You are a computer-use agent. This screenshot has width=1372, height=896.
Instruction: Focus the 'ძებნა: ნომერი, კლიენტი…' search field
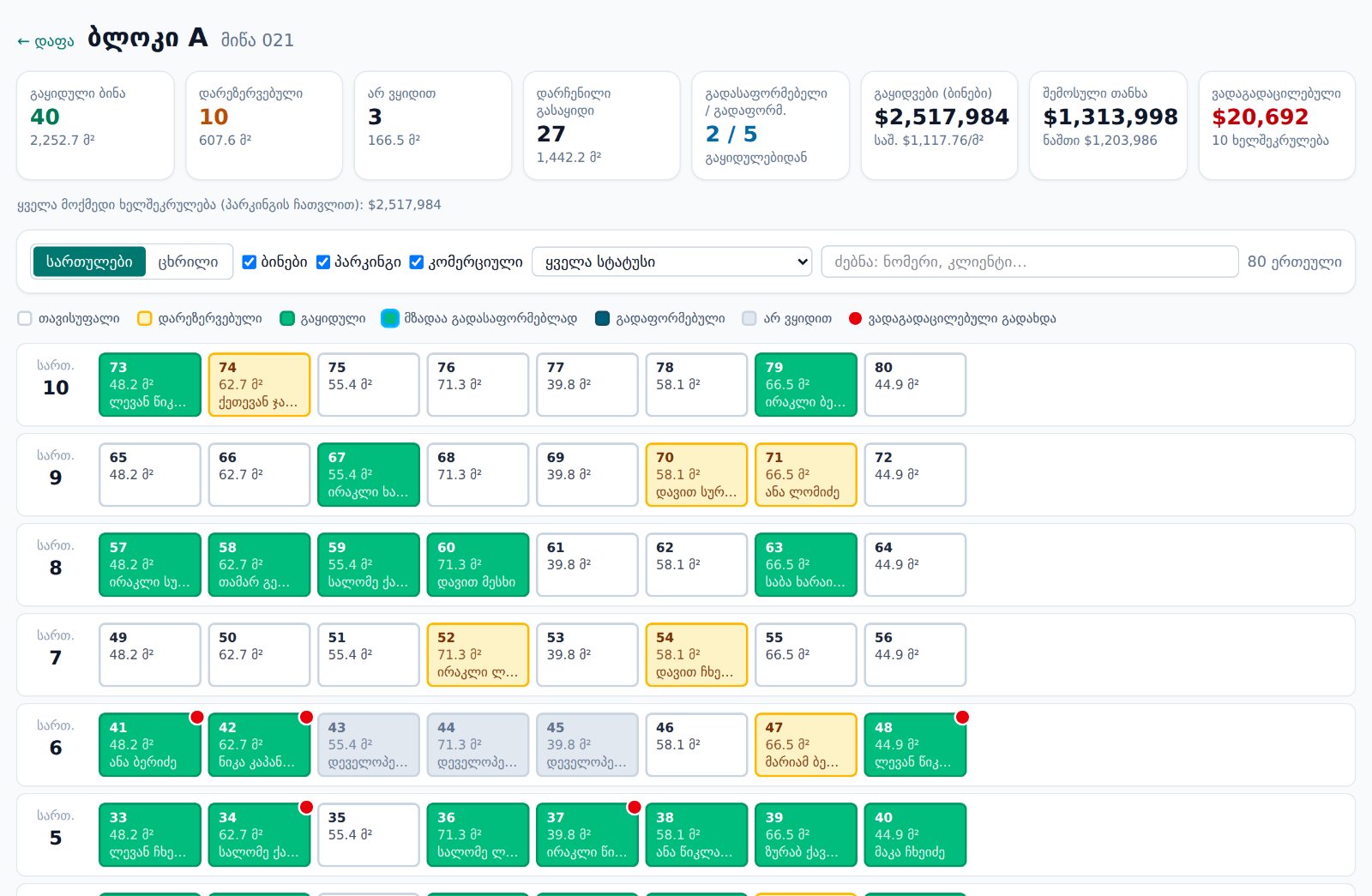pyautogui.click(x=1030, y=262)
